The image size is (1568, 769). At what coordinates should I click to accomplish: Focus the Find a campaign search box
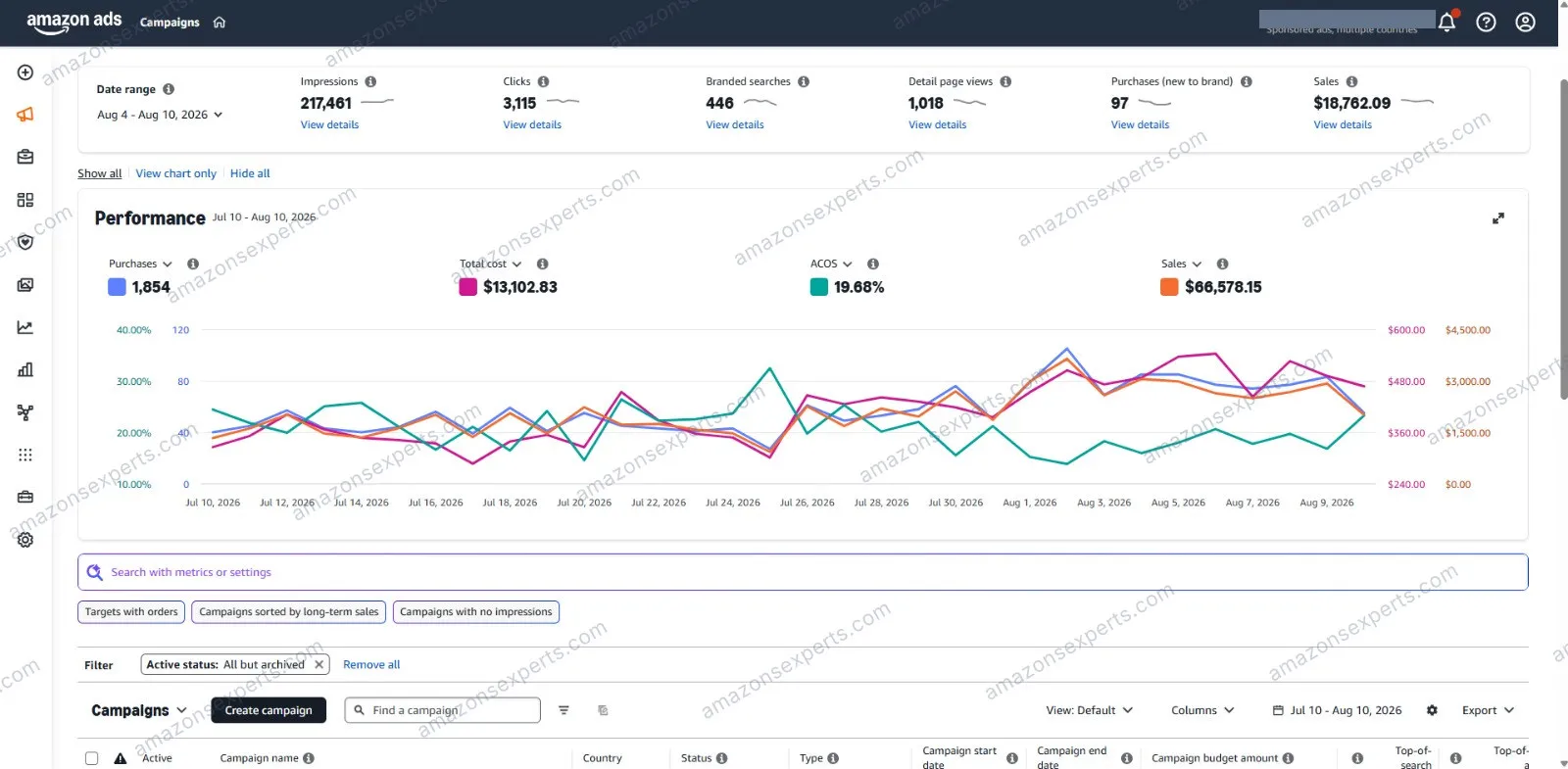tap(442, 710)
